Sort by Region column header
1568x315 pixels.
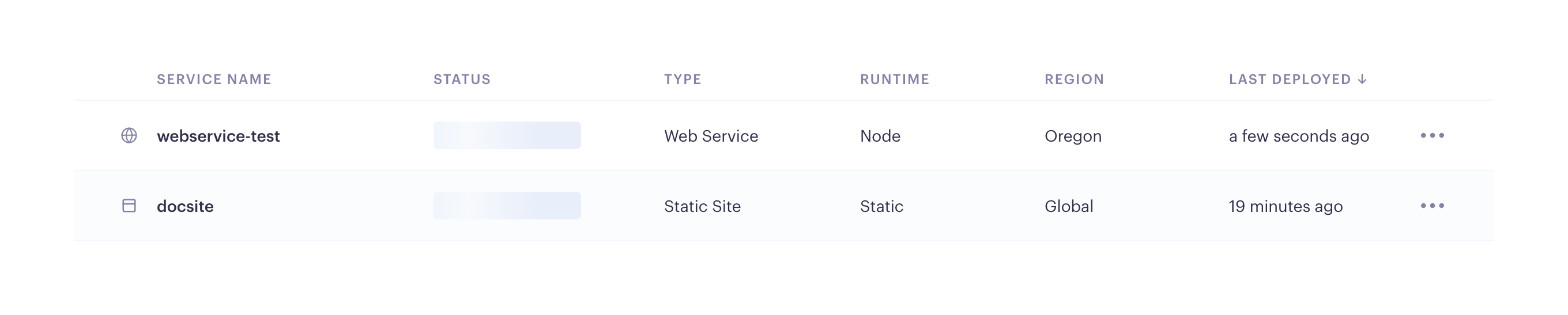(x=1074, y=79)
